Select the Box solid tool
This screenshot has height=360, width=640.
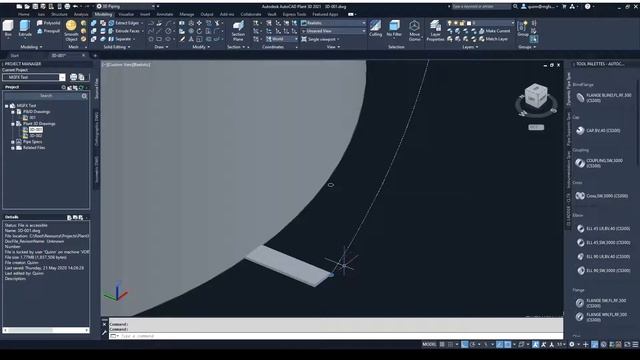8,29
